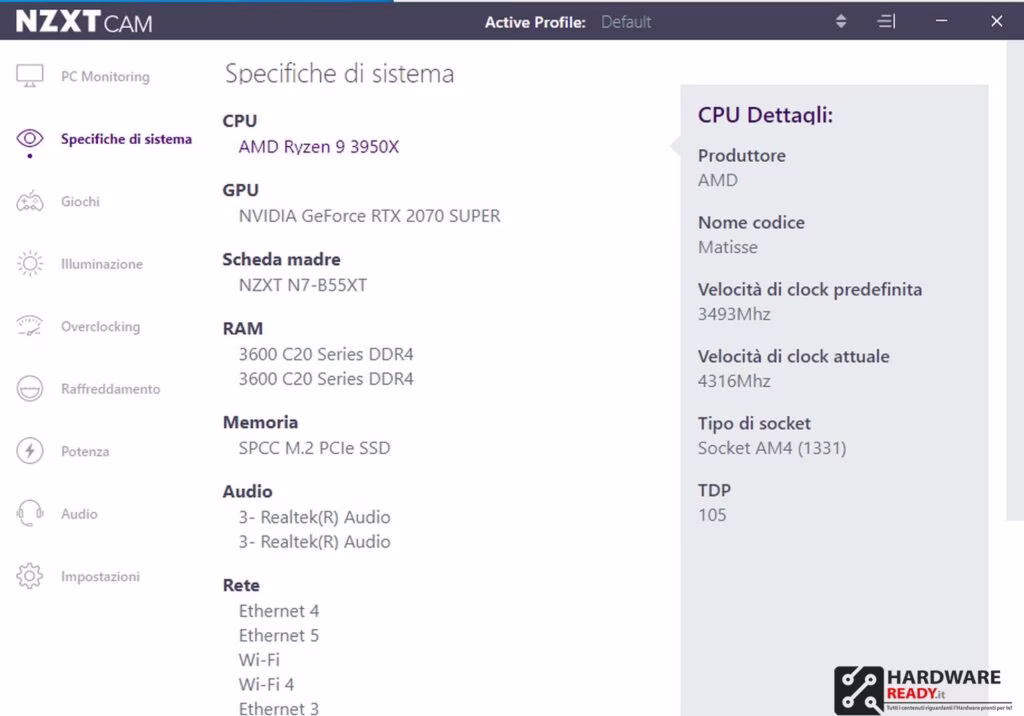Click the PC Monitoring monitor icon
Screen dimensions: 1024x716
29,76
